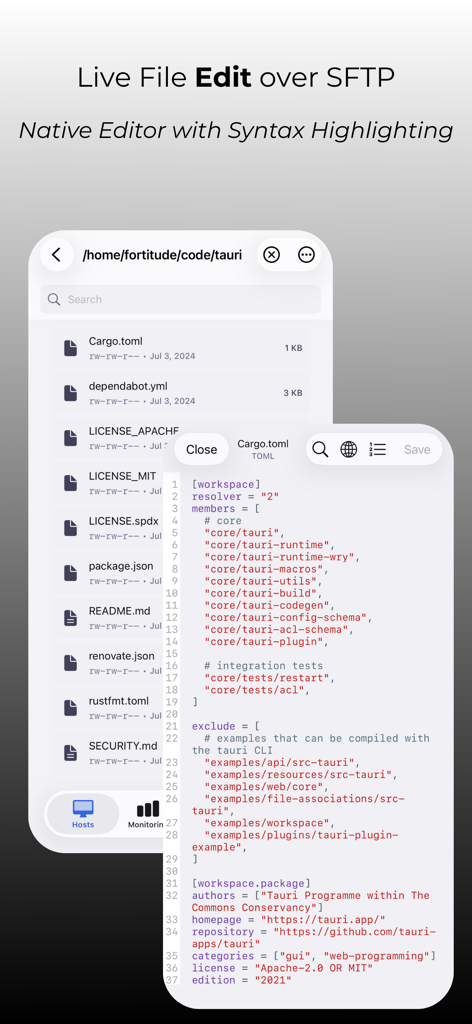The image size is (472, 1024).
Task: Click the /home/fortitude/code/tauri path title
Action: 162,255
